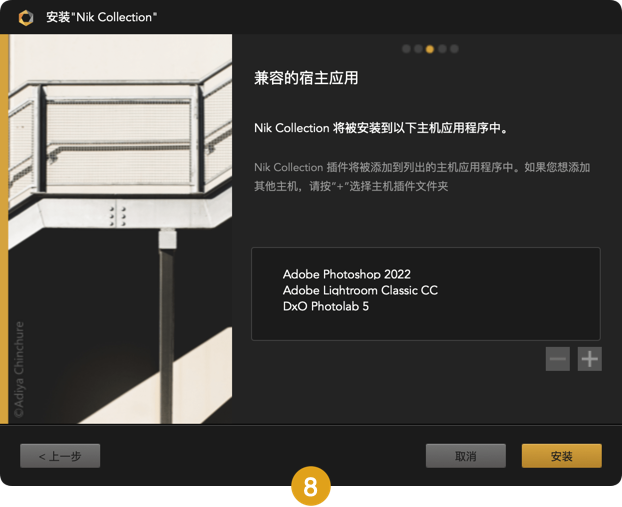Click the Nik Collection hexagon logo

(x=26, y=17)
